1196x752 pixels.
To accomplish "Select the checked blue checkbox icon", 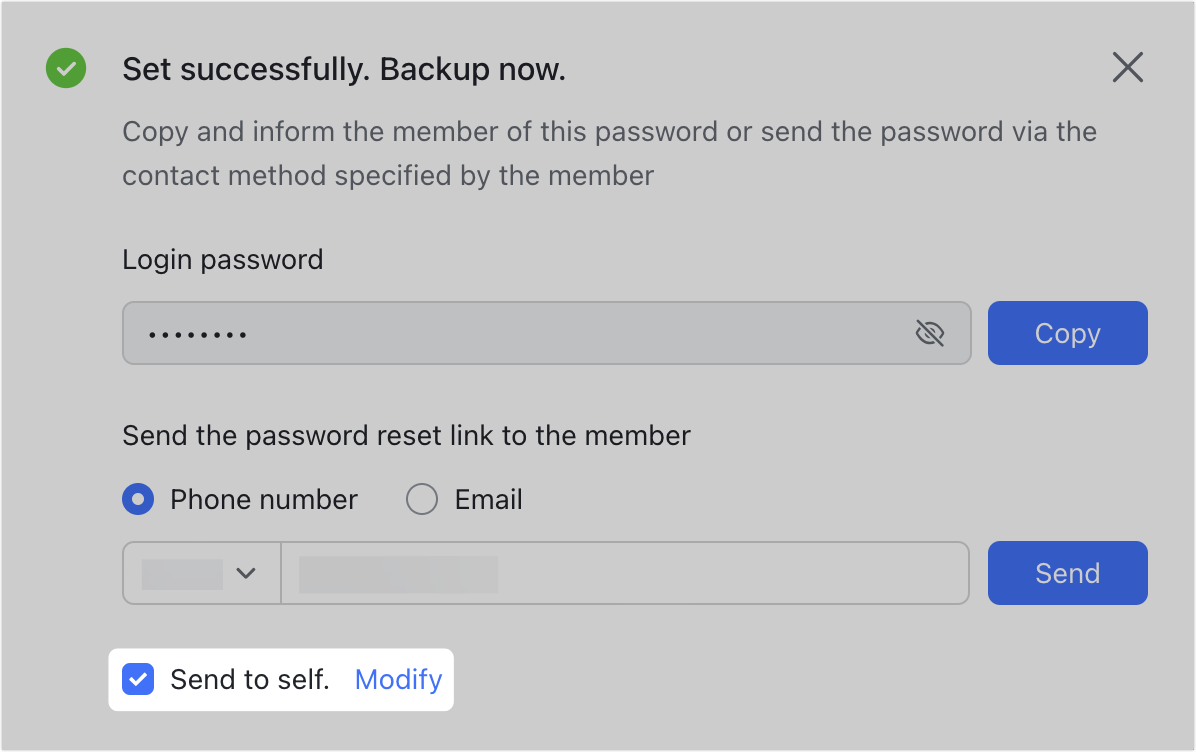I will [137, 679].
